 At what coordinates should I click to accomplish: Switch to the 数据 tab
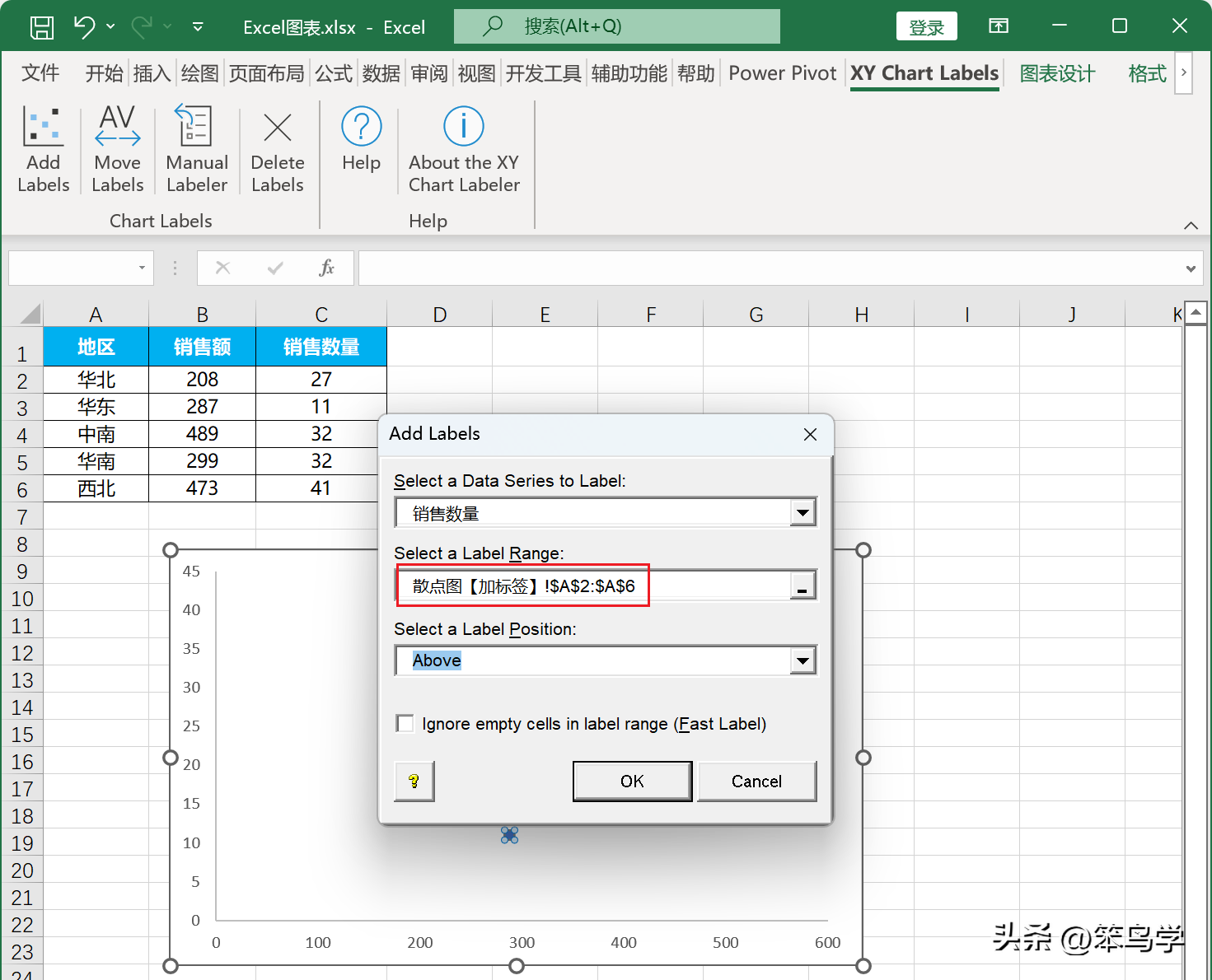[x=381, y=73]
